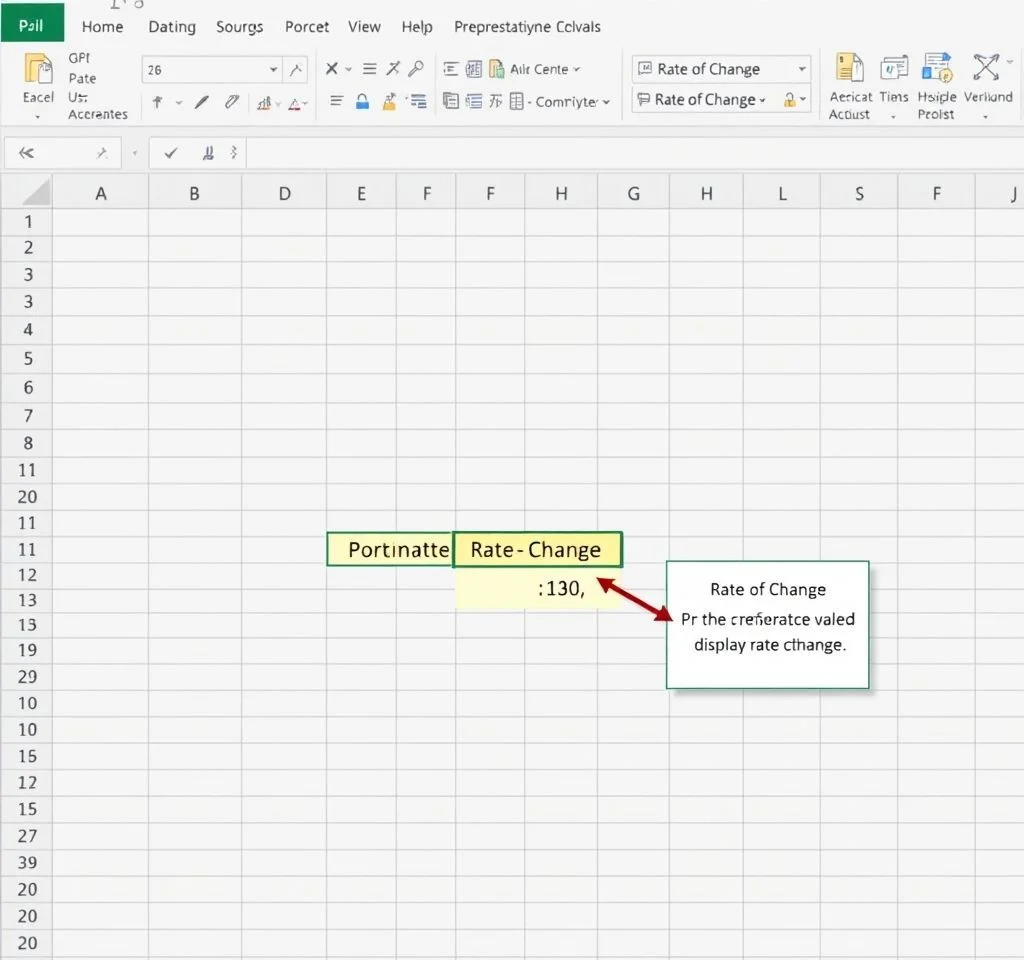Select column B header

(195, 193)
